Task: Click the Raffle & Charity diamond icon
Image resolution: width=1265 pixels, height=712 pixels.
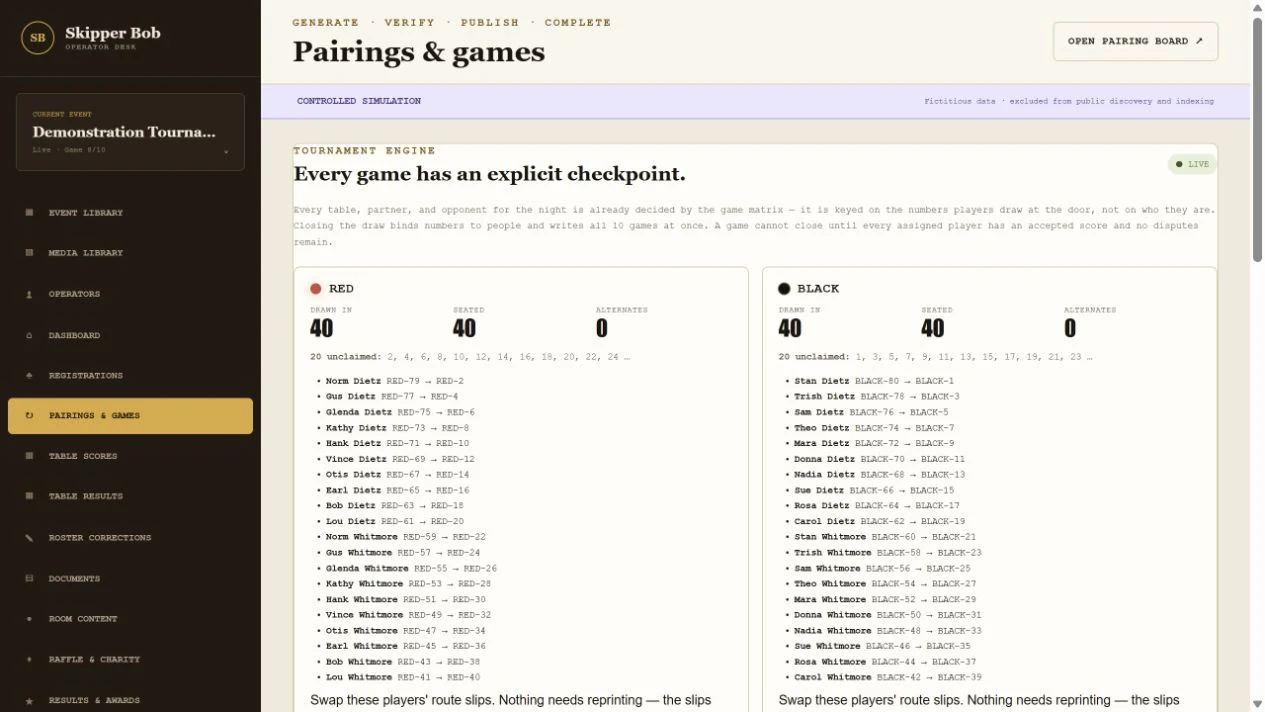Action: (29, 659)
